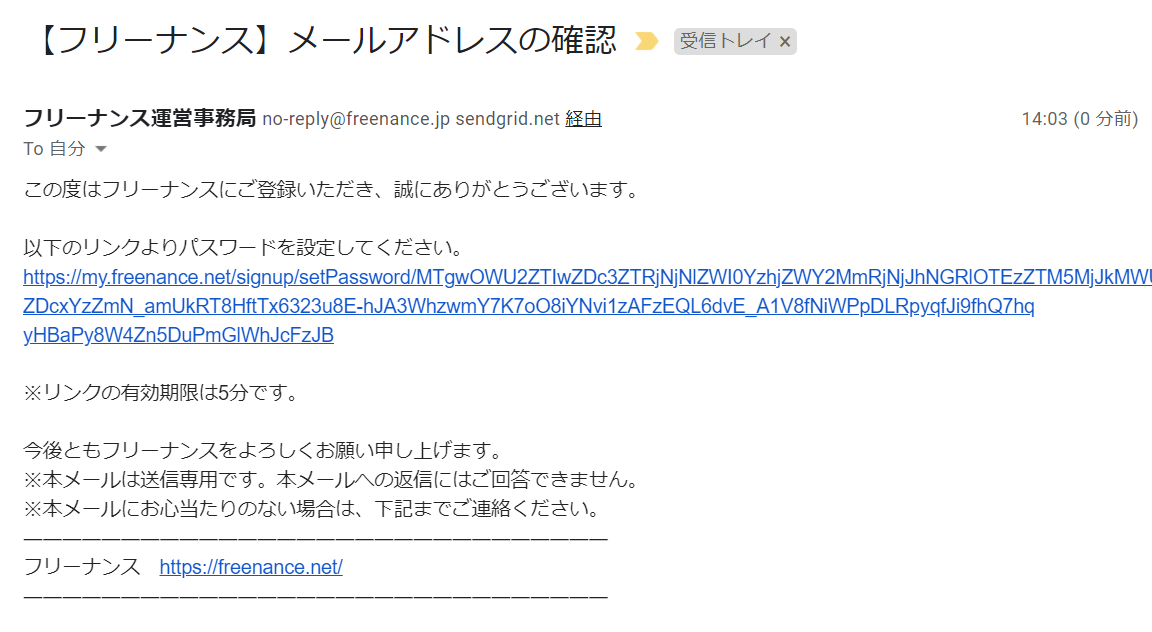The image size is (1152, 632).
Task: Expand recipient details arrow beside To 自分
Action: [101, 149]
